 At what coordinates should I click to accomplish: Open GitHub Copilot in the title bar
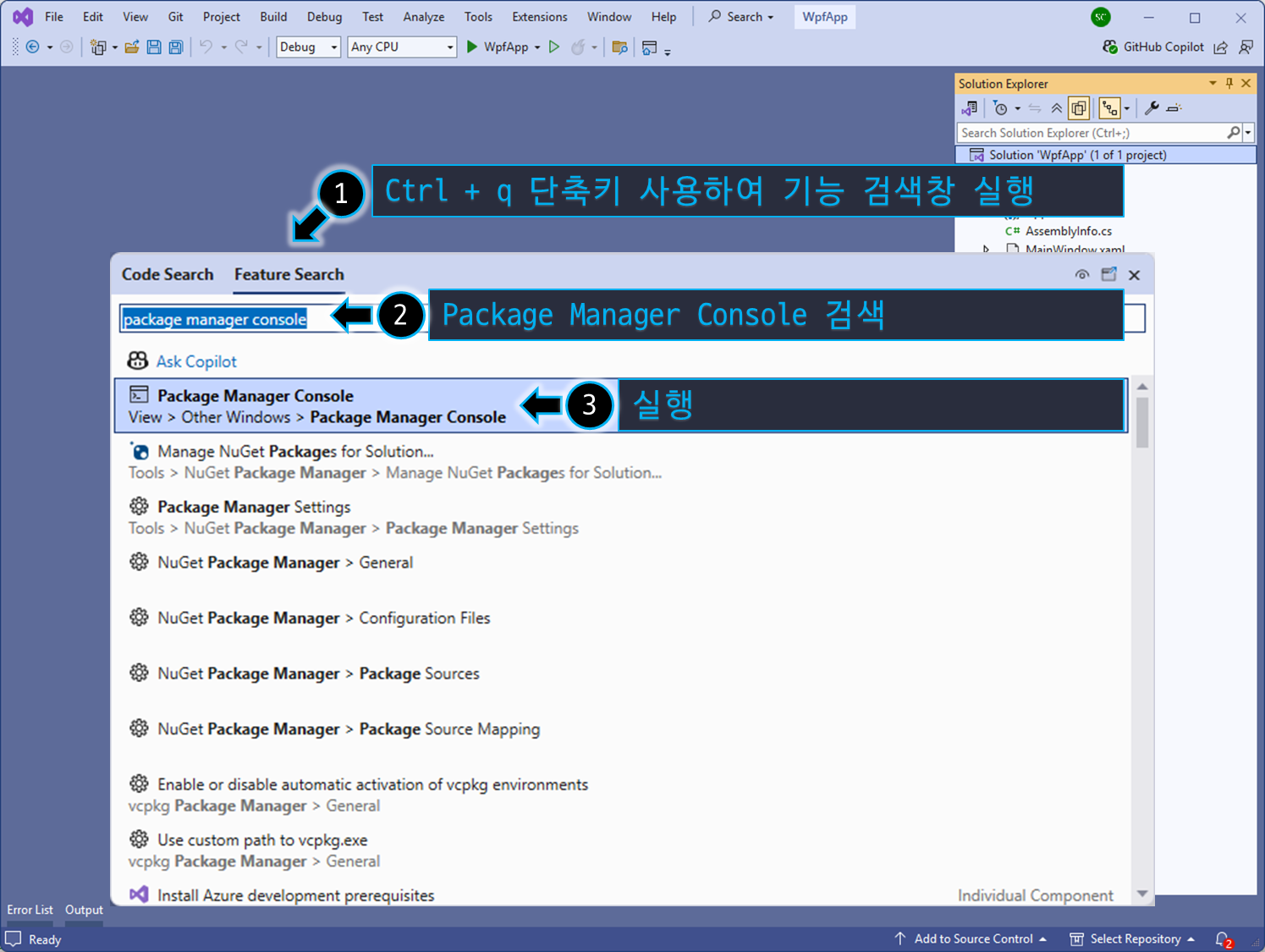(1152, 47)
